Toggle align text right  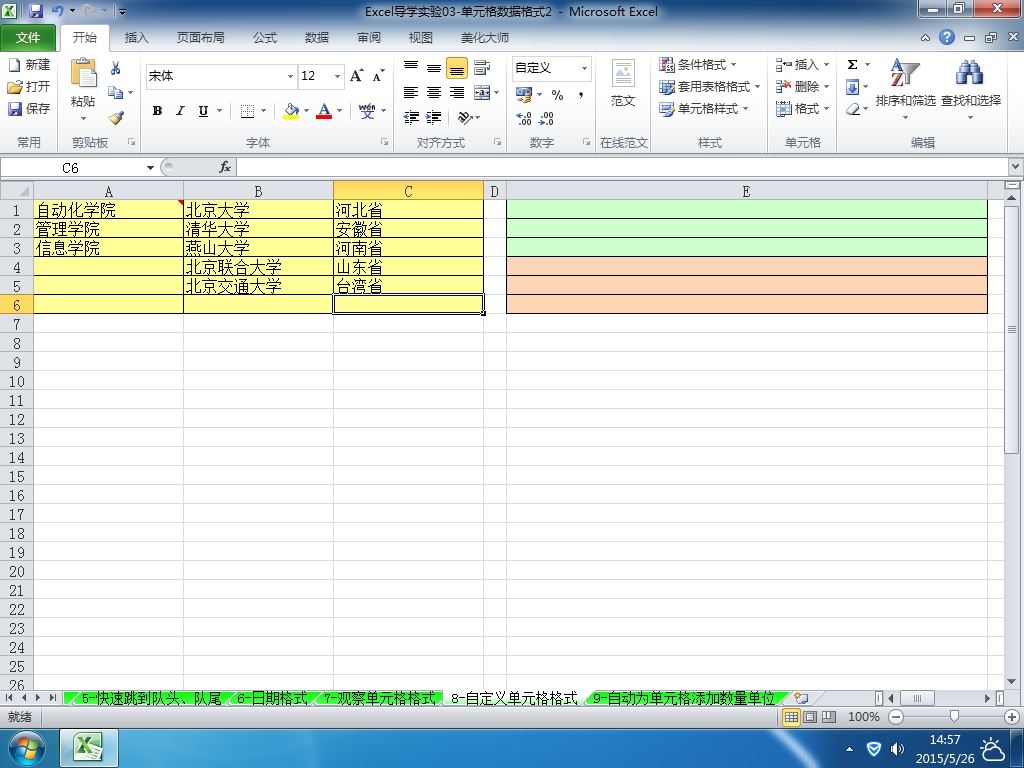click(x=456, y=93)
